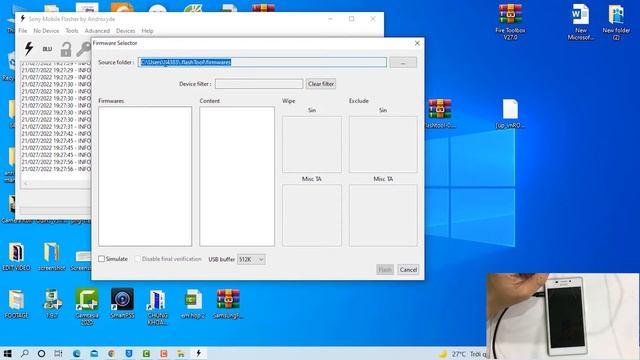This screenshot has height=360, width=640.
Task: Click the padlock root icon in the toolbar
Action: 66,49
